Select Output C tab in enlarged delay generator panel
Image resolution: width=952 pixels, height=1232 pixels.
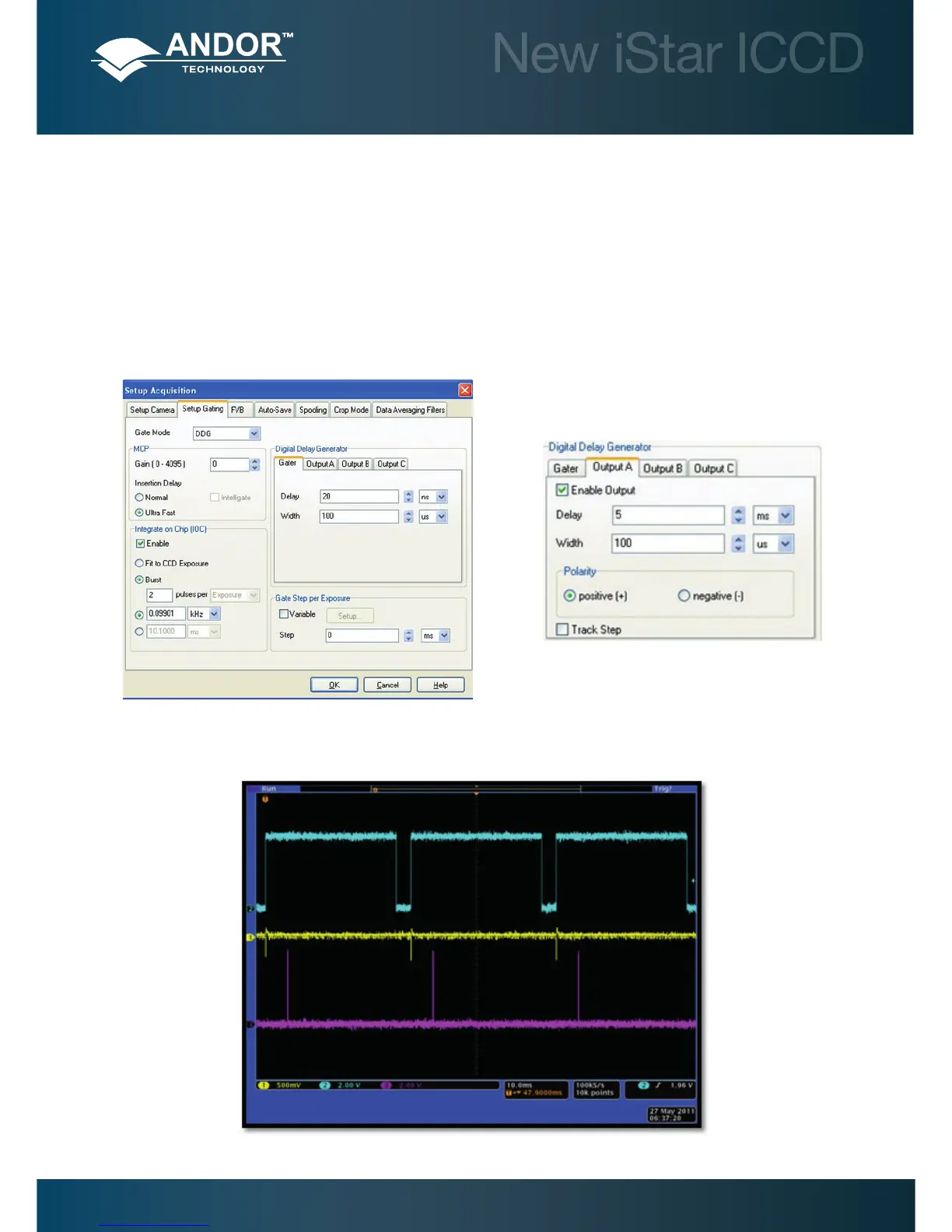click(713, 468)
